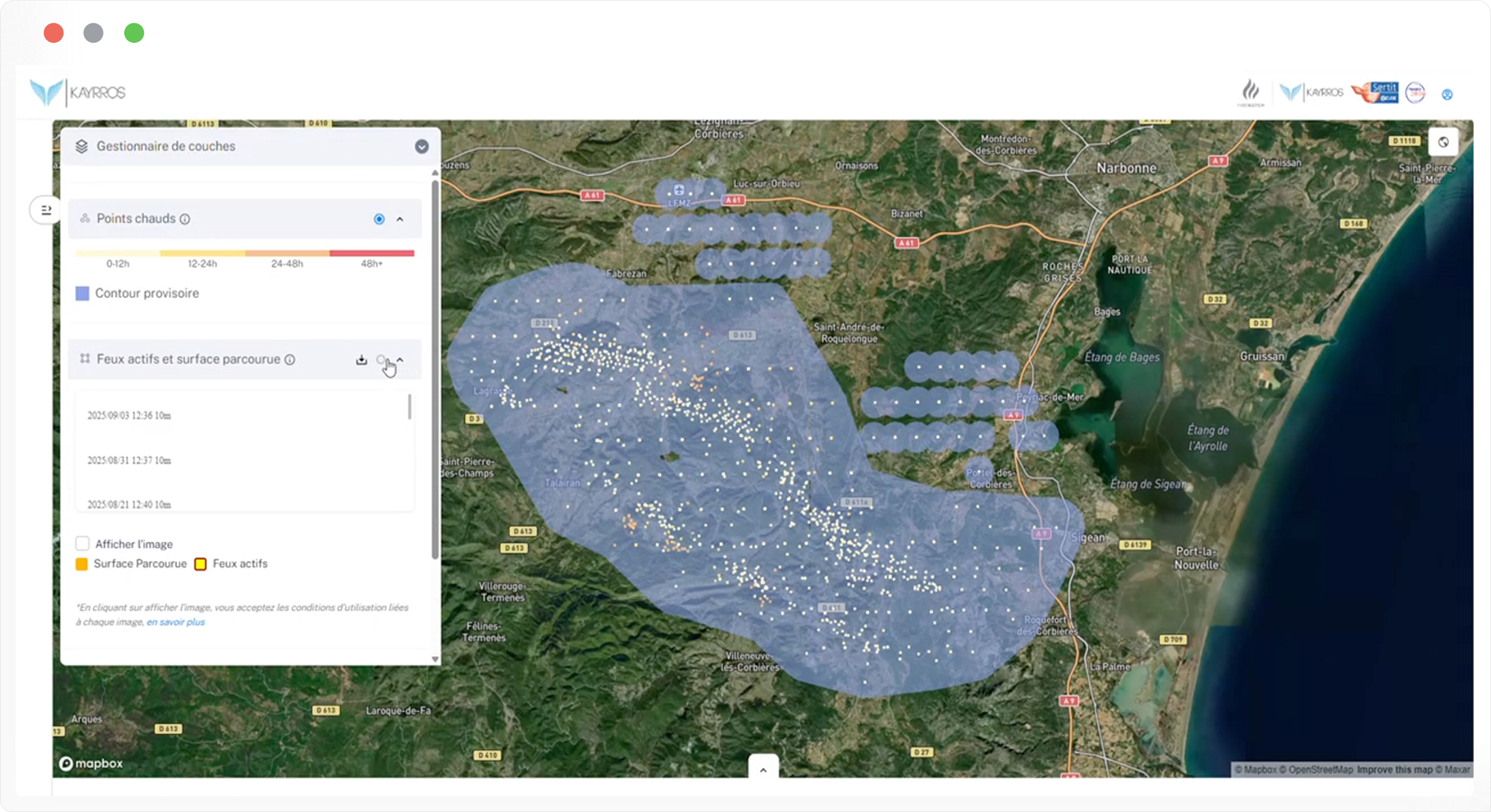The image size is (1491, 812).
Task: Click the globe basemap button on map
Action: click(x=1443, y=142)
